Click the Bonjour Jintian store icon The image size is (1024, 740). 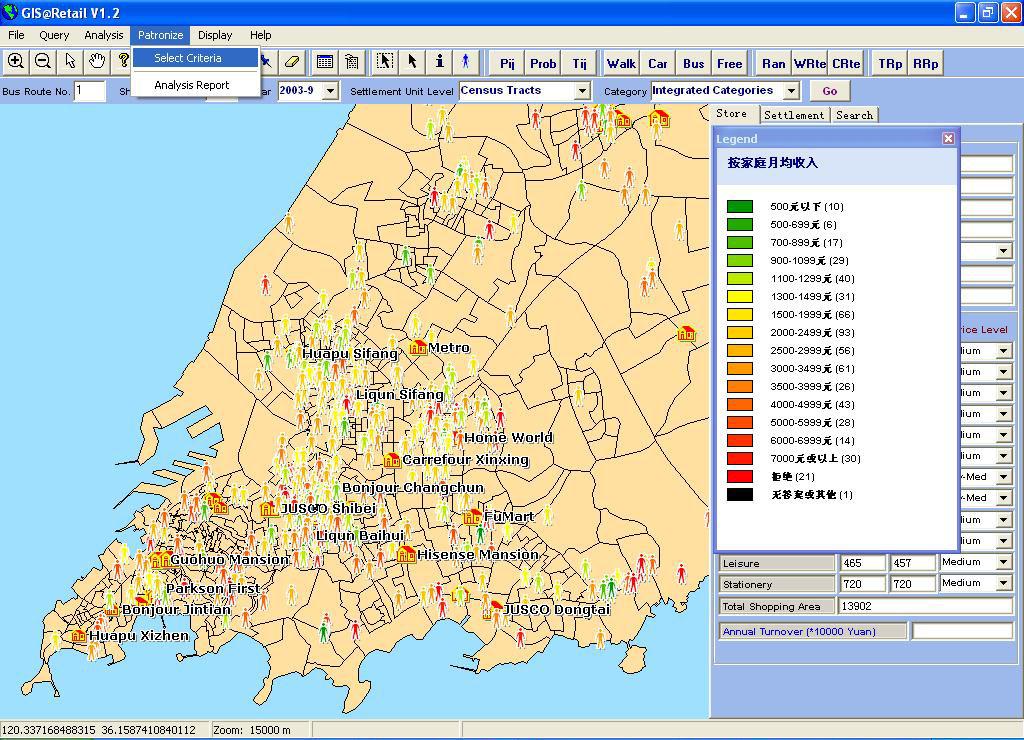(x=112, y=609)
